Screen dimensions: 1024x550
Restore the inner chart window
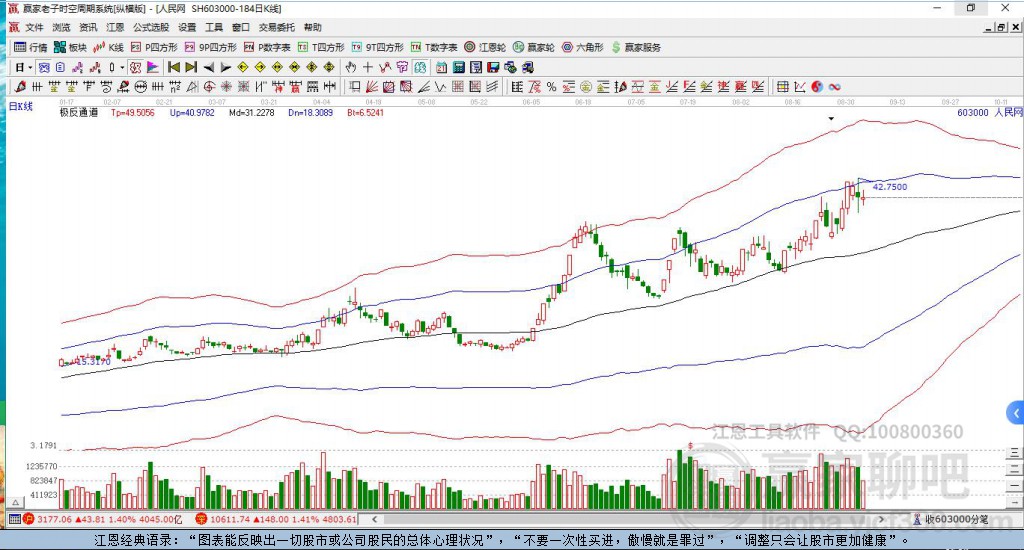1001,27
